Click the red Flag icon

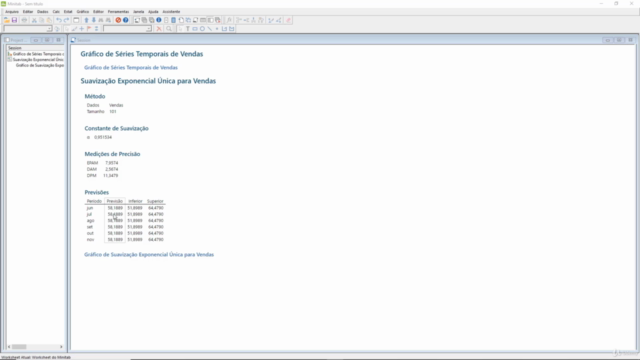click(x=89, y=29)
